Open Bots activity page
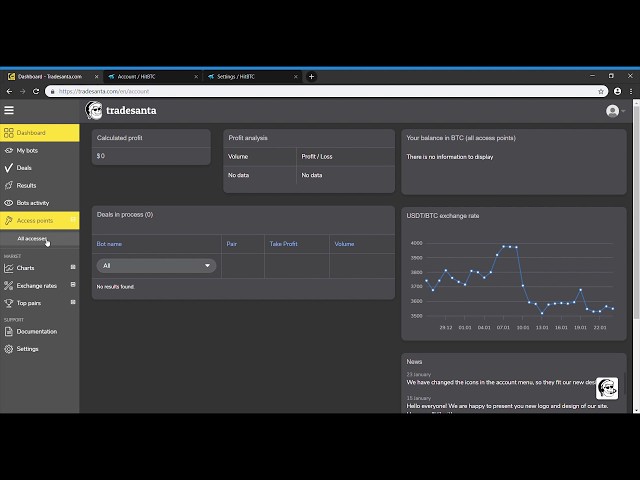The image size is (640, 480). pyautogui.click(x=40, y=203)
